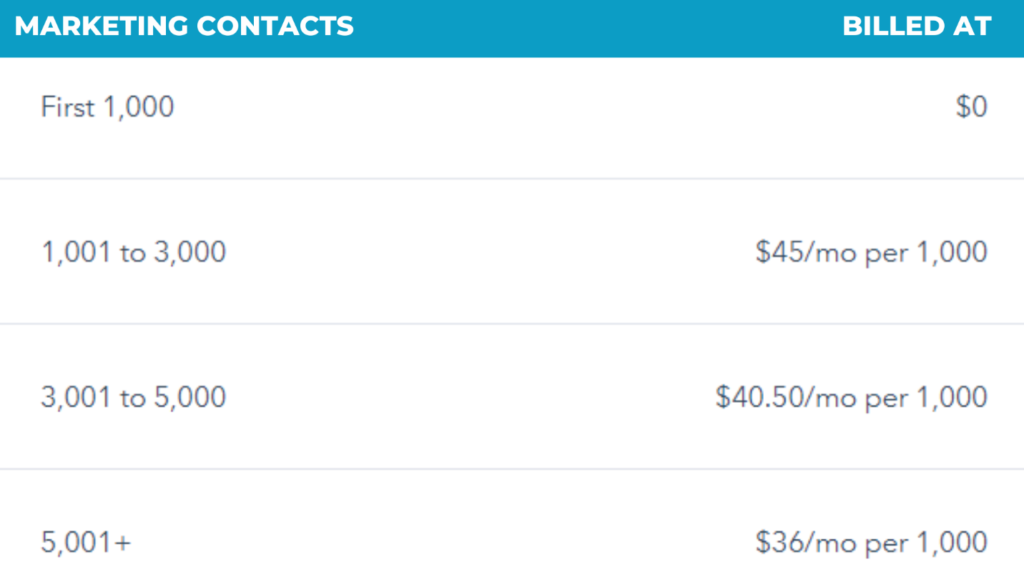The height and width of the screenshot is (576, 1024).
Task: Click the divider line below the First 1,000 row
Action: coord(512,179)
